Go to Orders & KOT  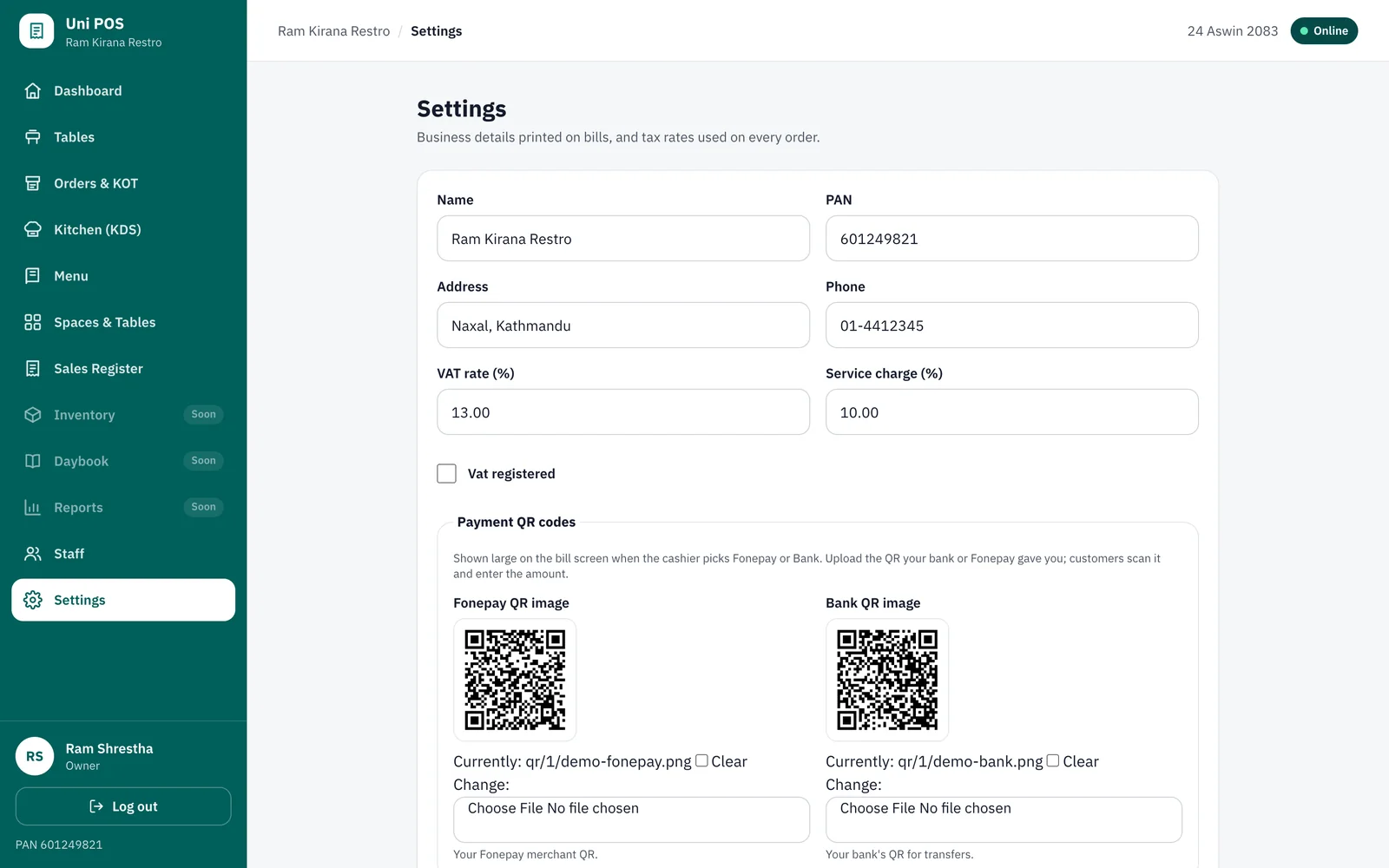[x=123, y=183]
